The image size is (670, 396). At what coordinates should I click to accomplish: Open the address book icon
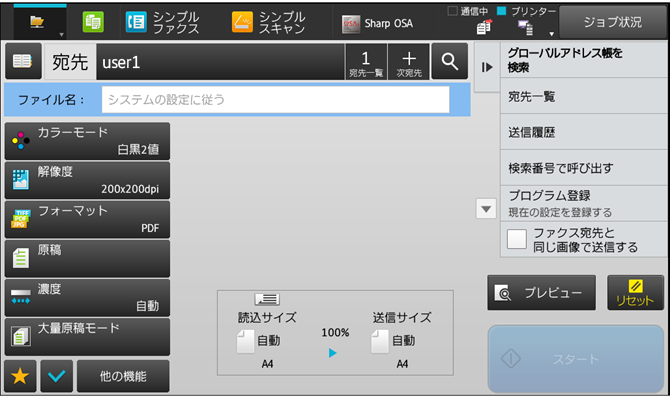[23, 61]
